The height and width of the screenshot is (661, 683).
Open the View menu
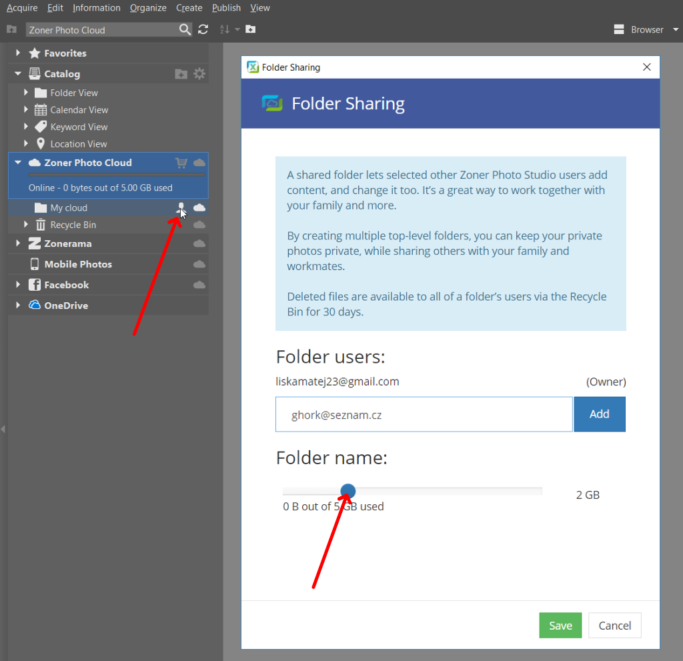(x=260, y=8)
